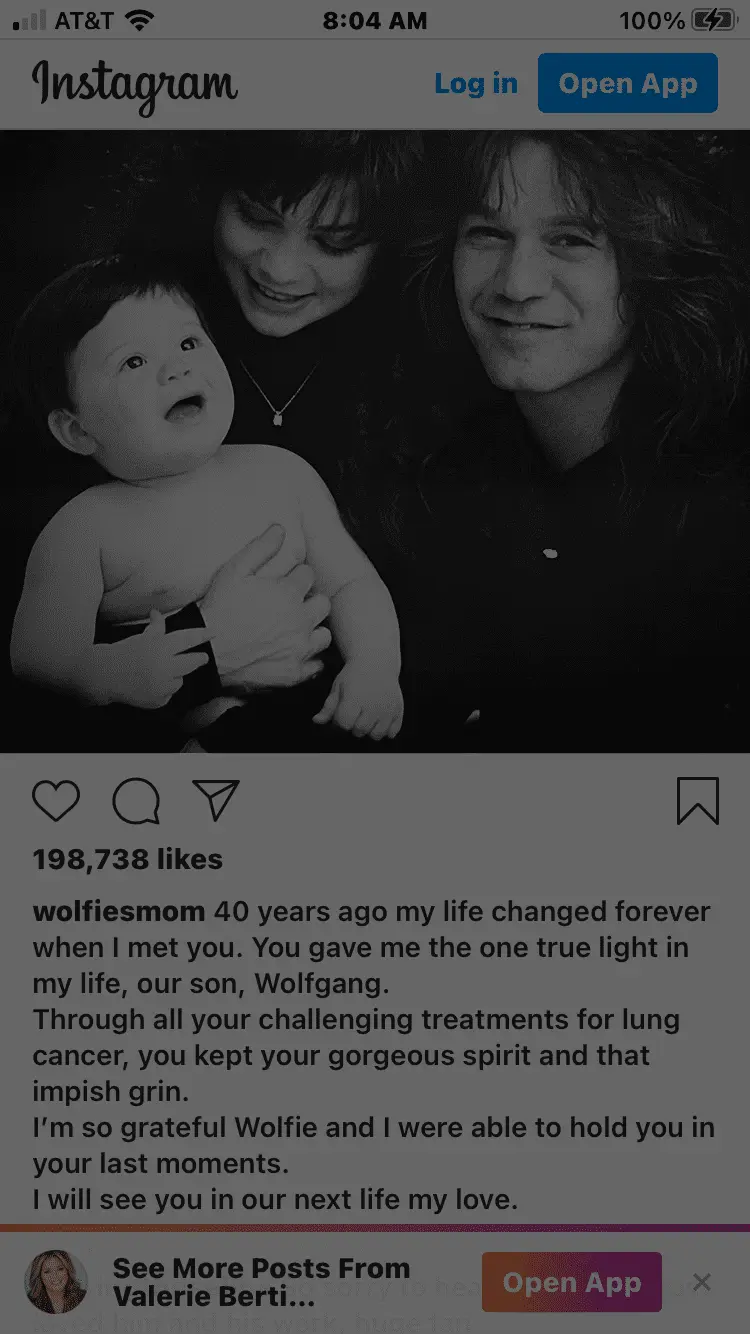Click the Instagram logo
Screen dimensions: 750x1334
pyautogui.click(x=135, y=86)
